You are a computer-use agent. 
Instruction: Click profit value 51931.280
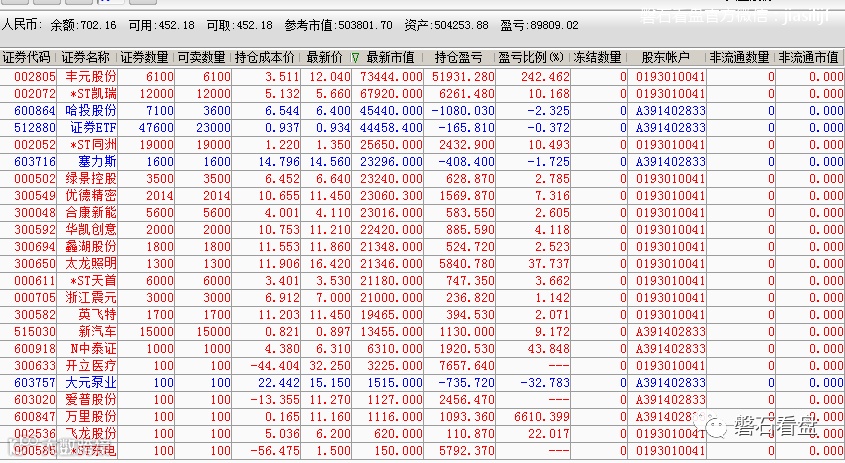[463, 77]
